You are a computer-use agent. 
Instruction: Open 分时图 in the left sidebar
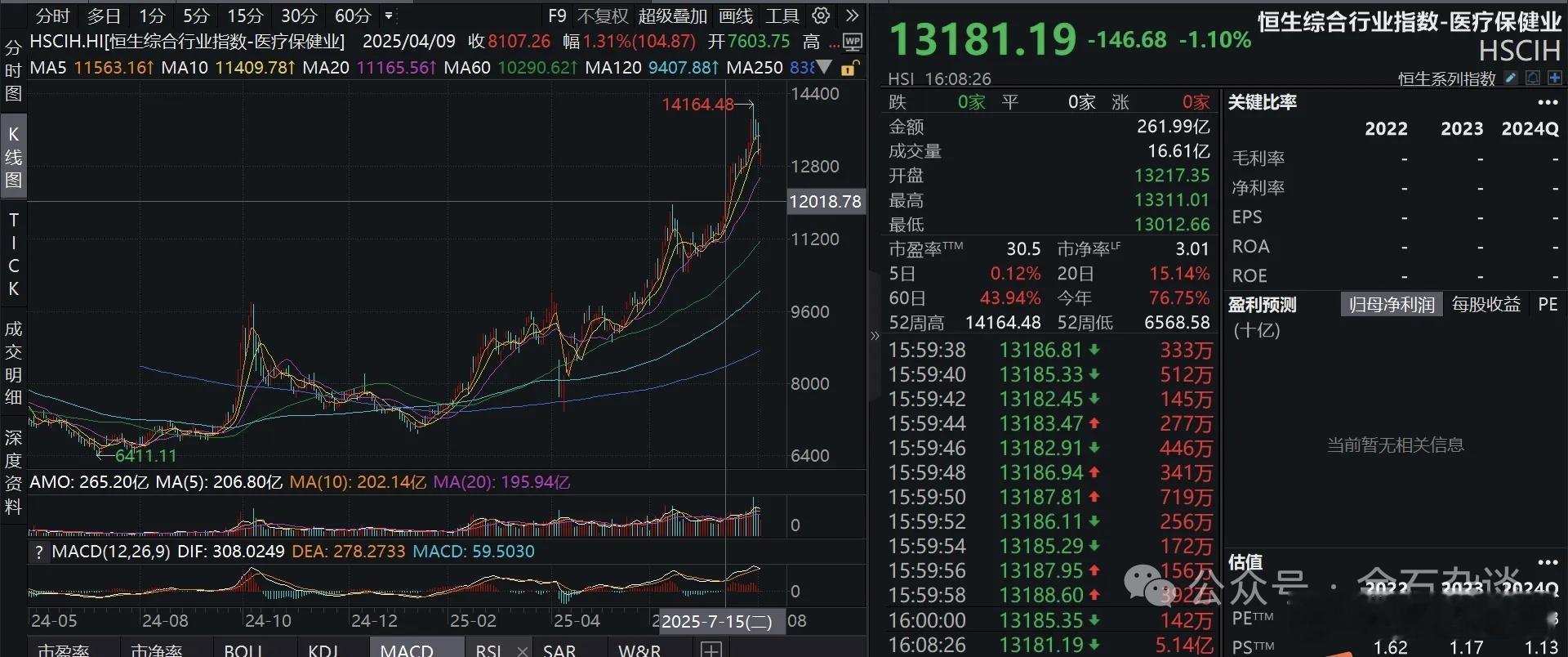(13, 70)
